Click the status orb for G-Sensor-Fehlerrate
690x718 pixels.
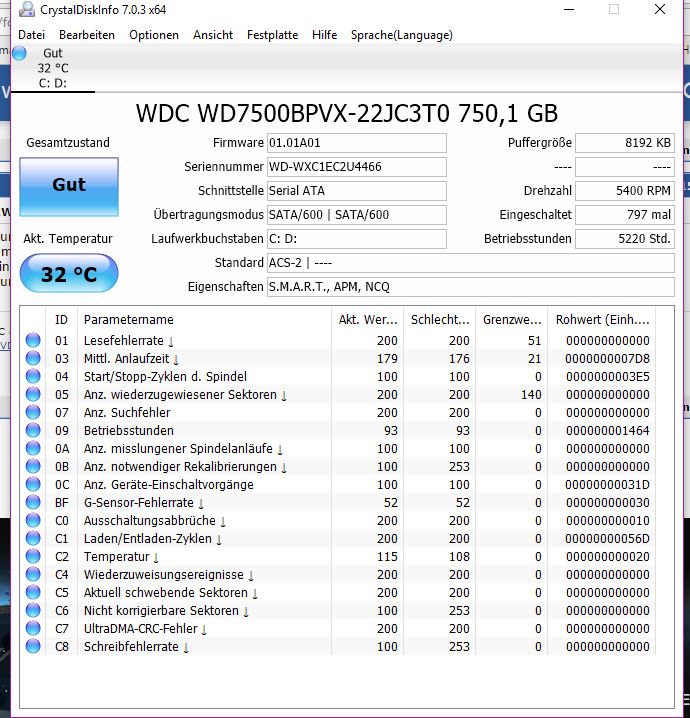[x=33, y=502]
